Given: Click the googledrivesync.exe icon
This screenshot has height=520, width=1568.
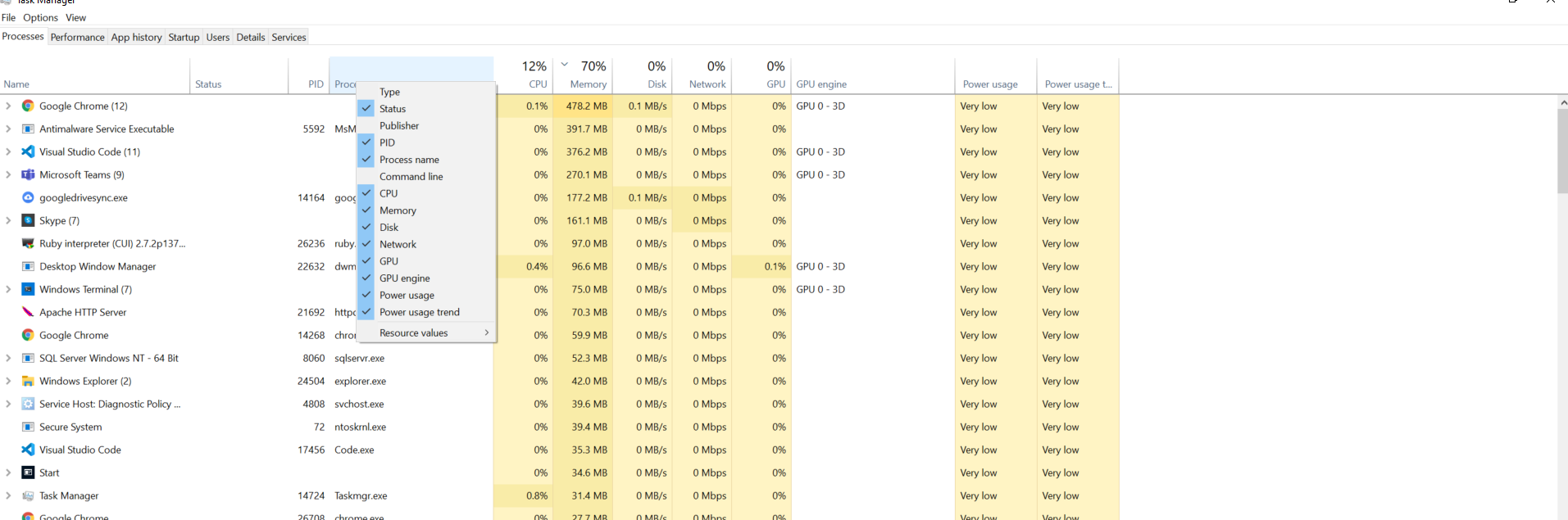Looking at the screenshot, I should click(28, 197).
